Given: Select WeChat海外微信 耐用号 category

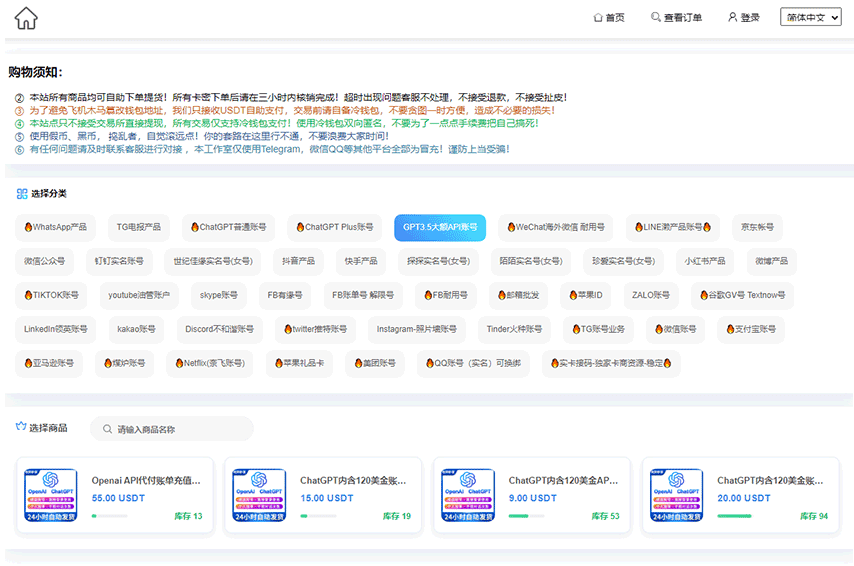Looking at the screenshot, I should [556, 227].
